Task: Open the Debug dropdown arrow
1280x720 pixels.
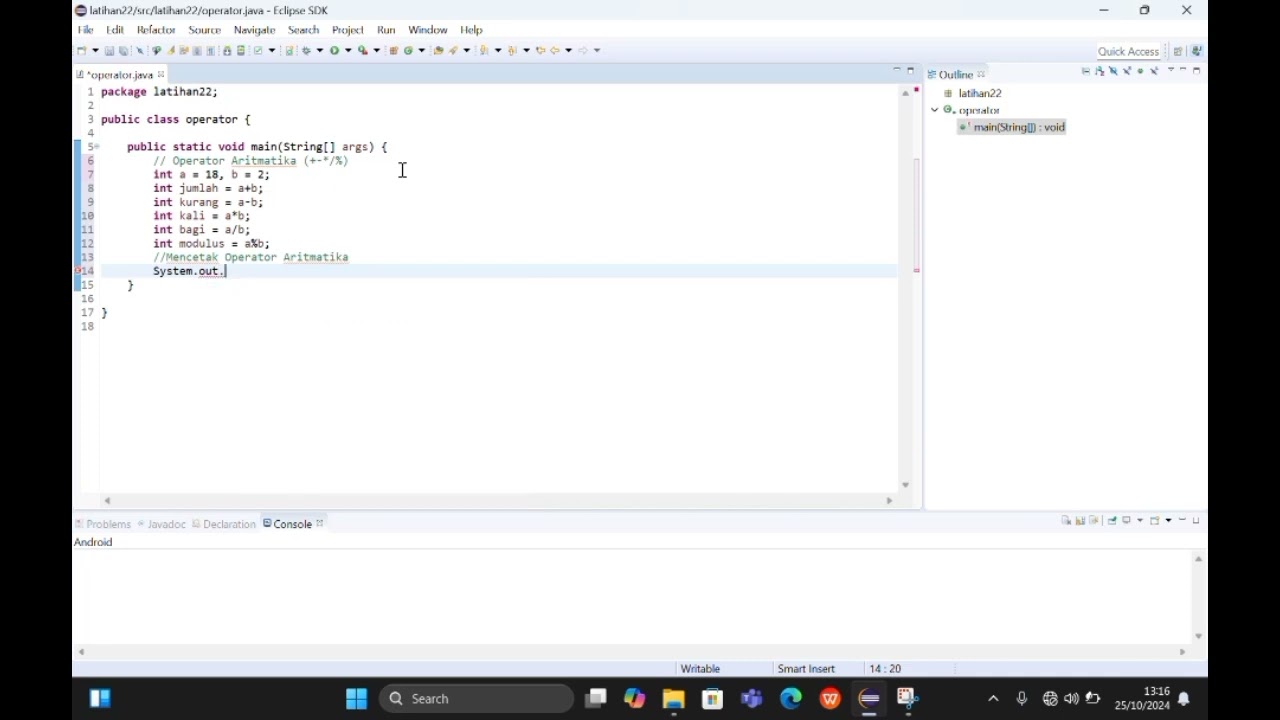Action: [x=320, y=50]
